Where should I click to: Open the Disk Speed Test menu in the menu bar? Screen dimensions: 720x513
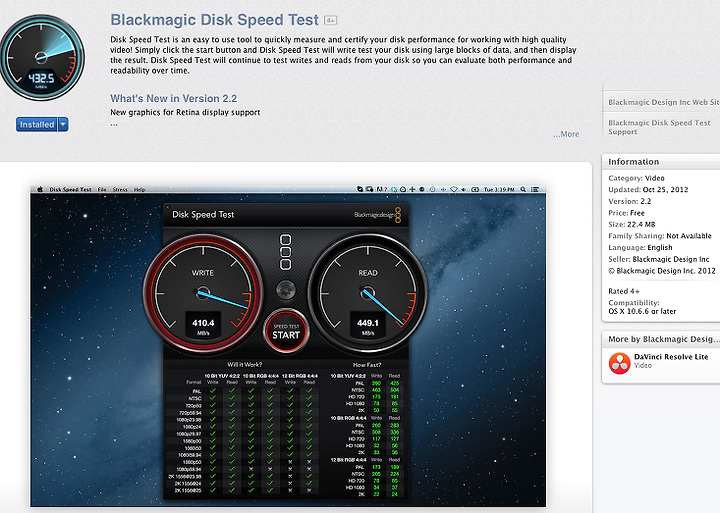70,189
